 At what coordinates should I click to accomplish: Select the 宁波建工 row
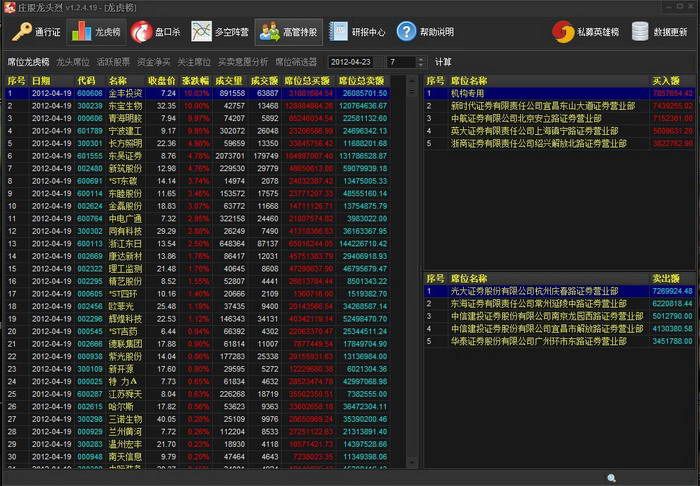(x=197, y=131)
